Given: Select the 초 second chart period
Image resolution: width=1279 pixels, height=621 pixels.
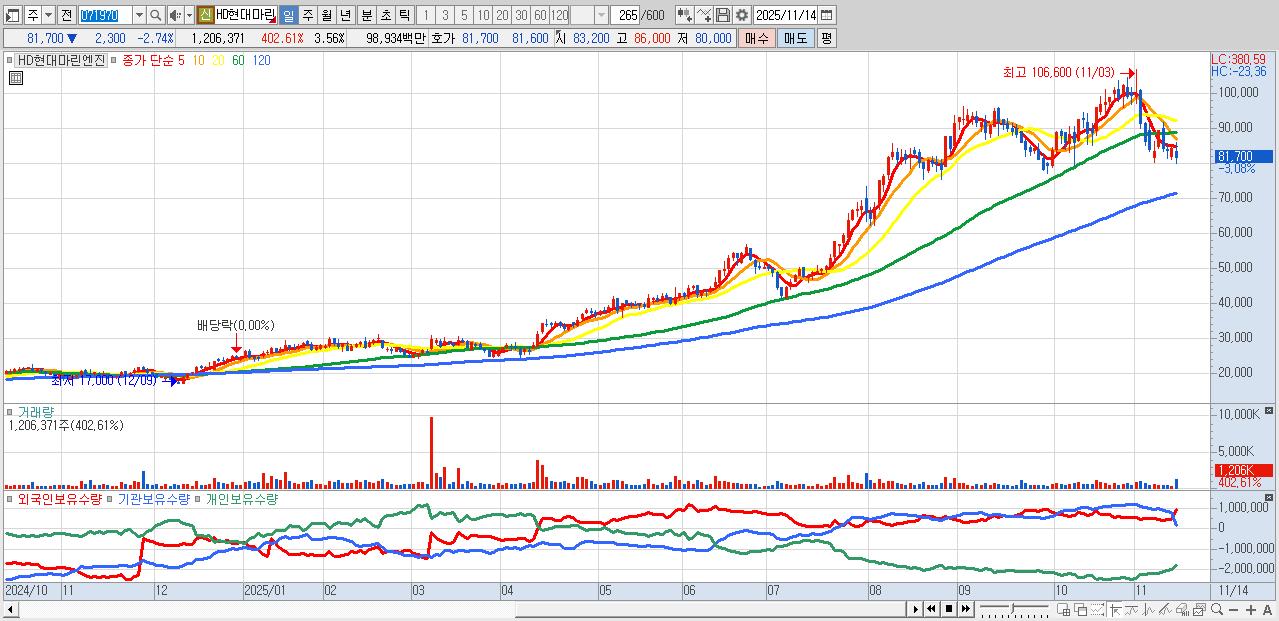Looking at the screenshot, I should (385, 15).
